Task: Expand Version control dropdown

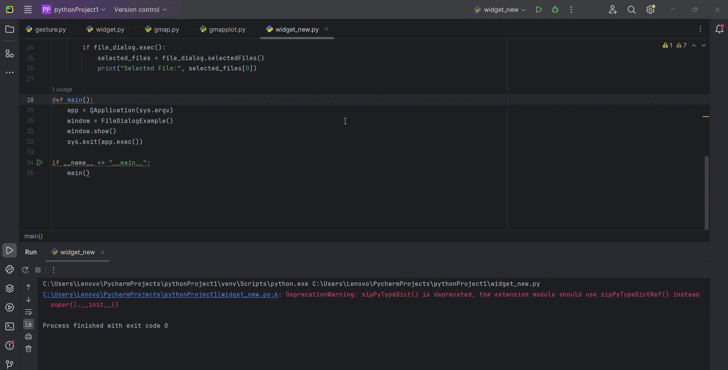Action: [140, 9]
